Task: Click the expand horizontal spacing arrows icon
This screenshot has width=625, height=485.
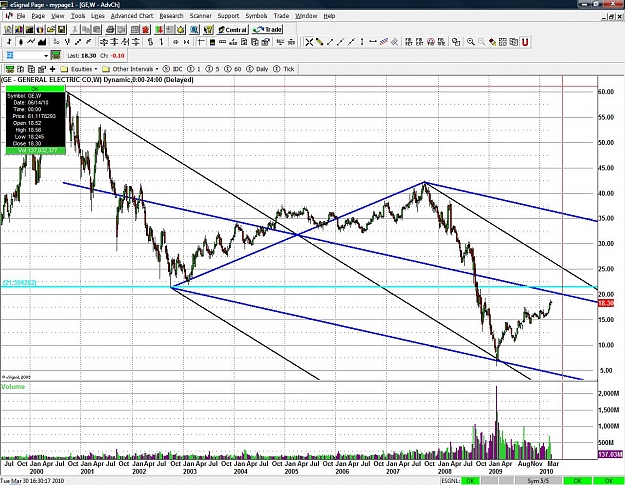Action: pos(175,42)
